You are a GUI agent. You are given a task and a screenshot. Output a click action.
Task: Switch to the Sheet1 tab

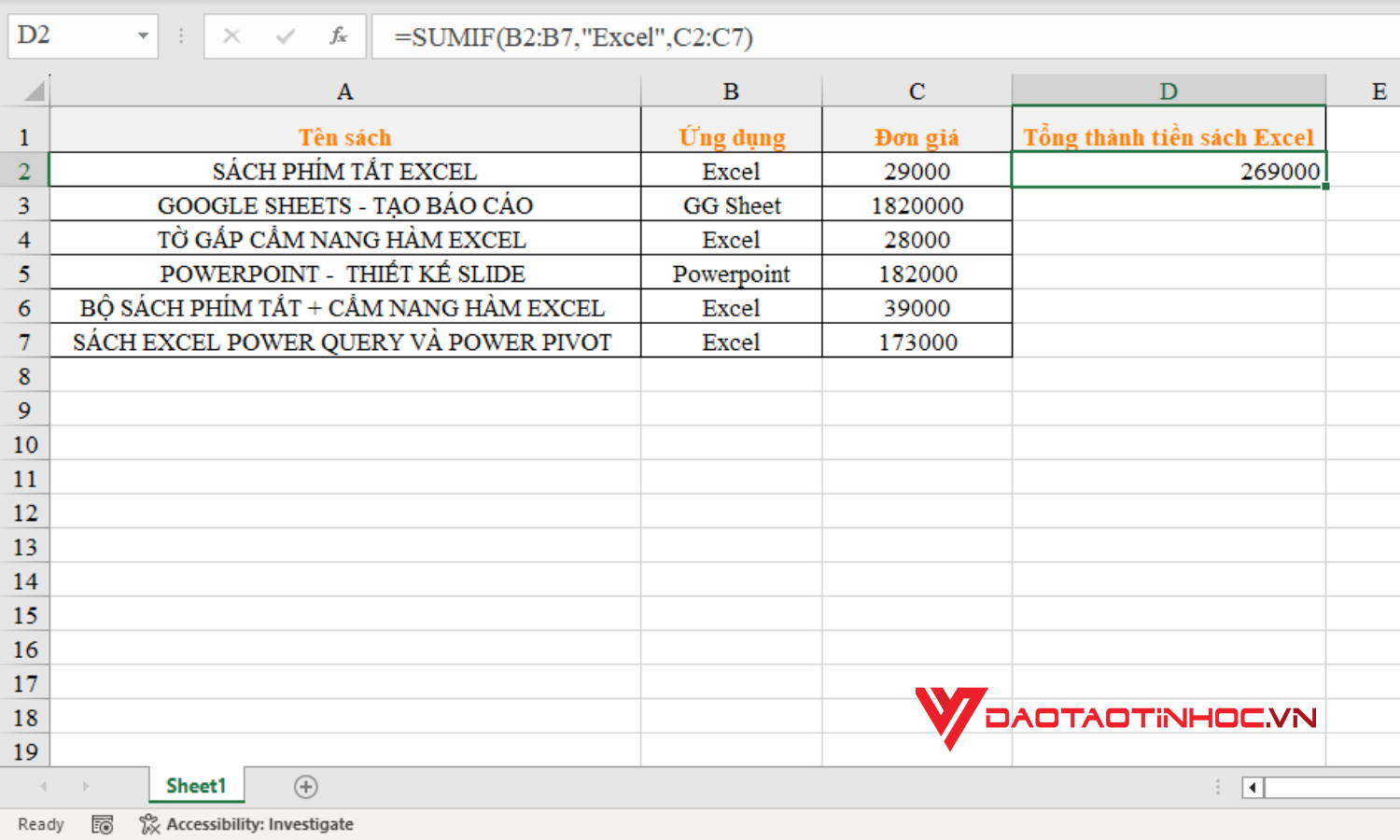[196, 786]
